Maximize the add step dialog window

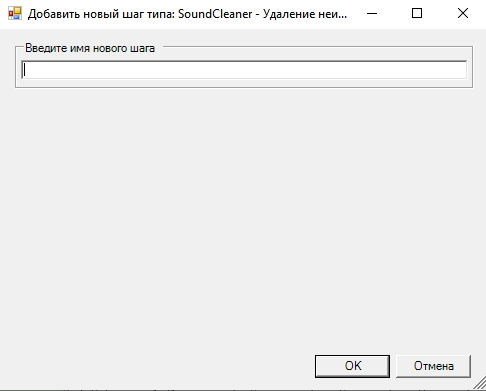(417, 14)
